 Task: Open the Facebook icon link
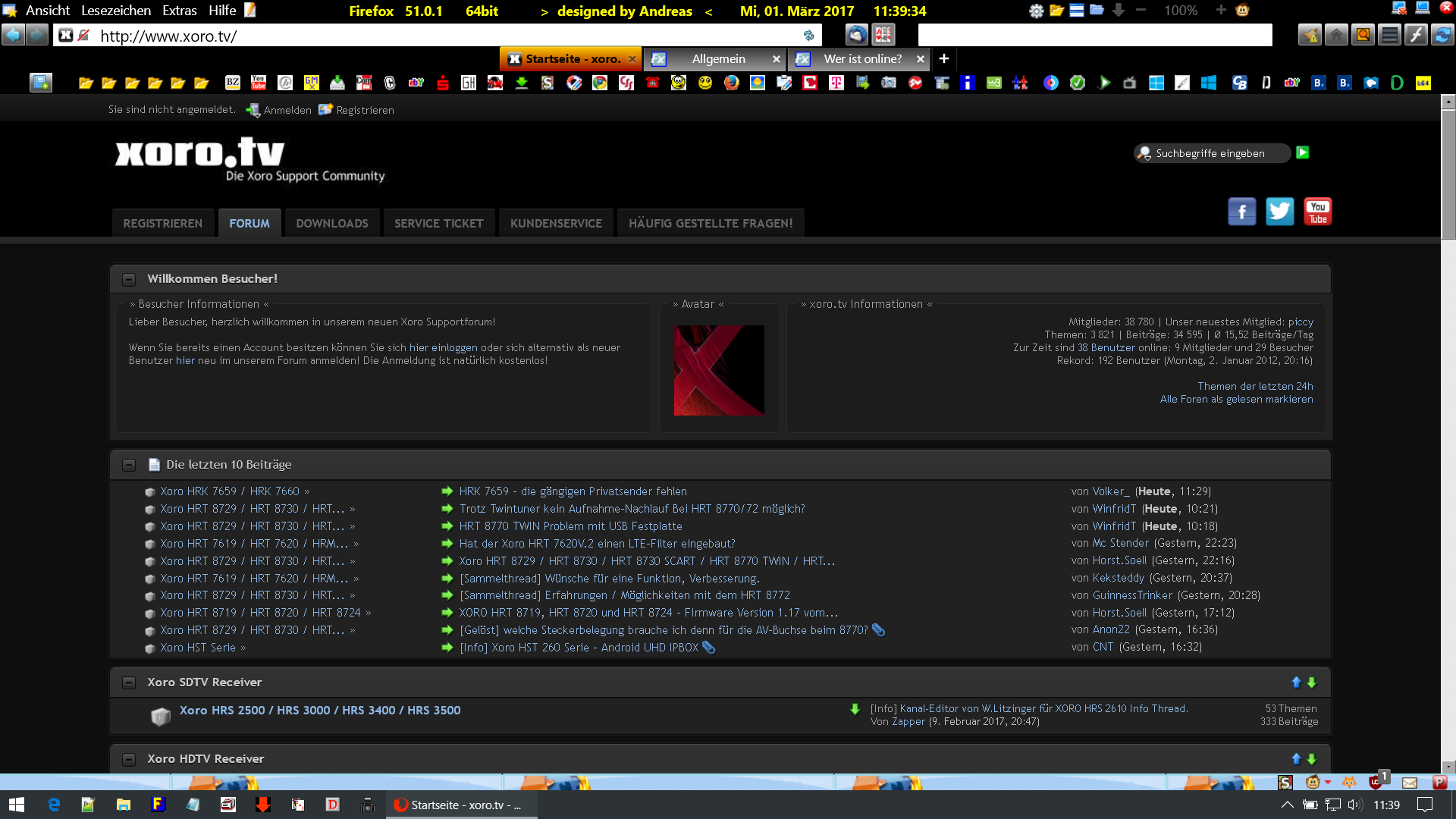[1241, 212]
